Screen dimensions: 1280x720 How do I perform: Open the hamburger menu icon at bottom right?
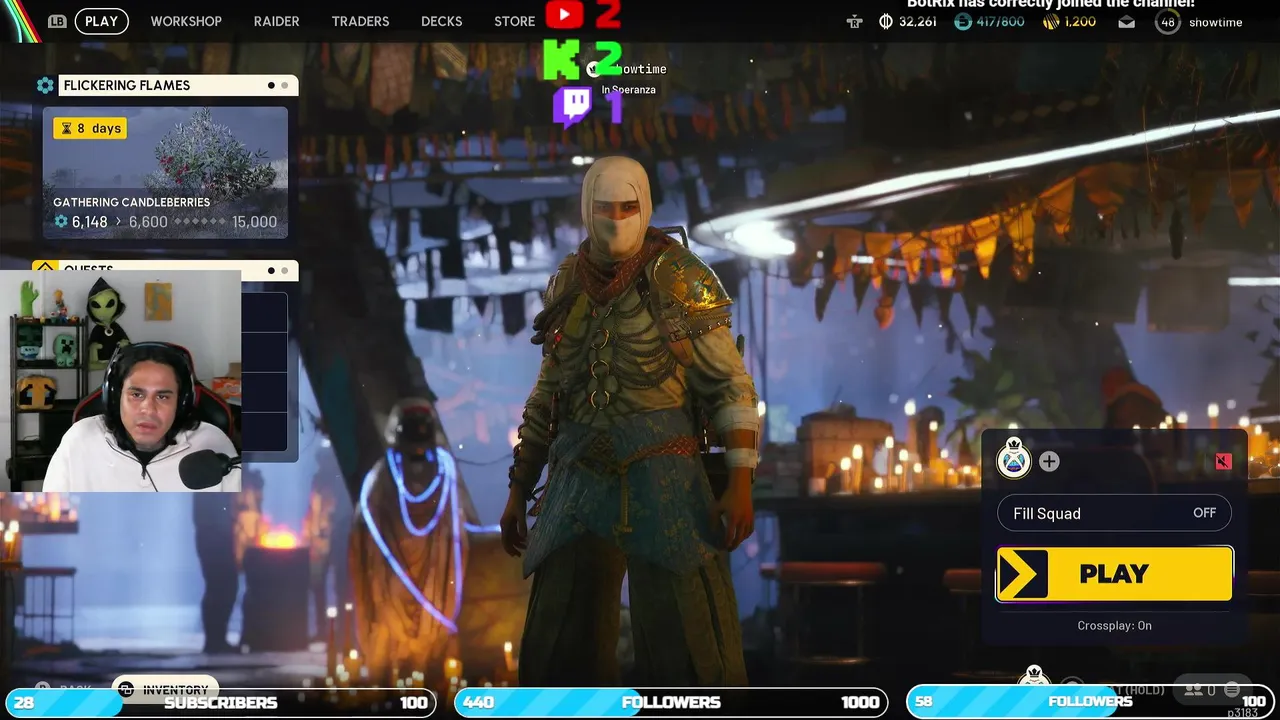click(x=1232, y=689)
